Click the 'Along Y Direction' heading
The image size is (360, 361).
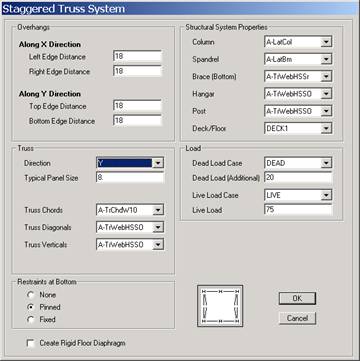[50, 94]
